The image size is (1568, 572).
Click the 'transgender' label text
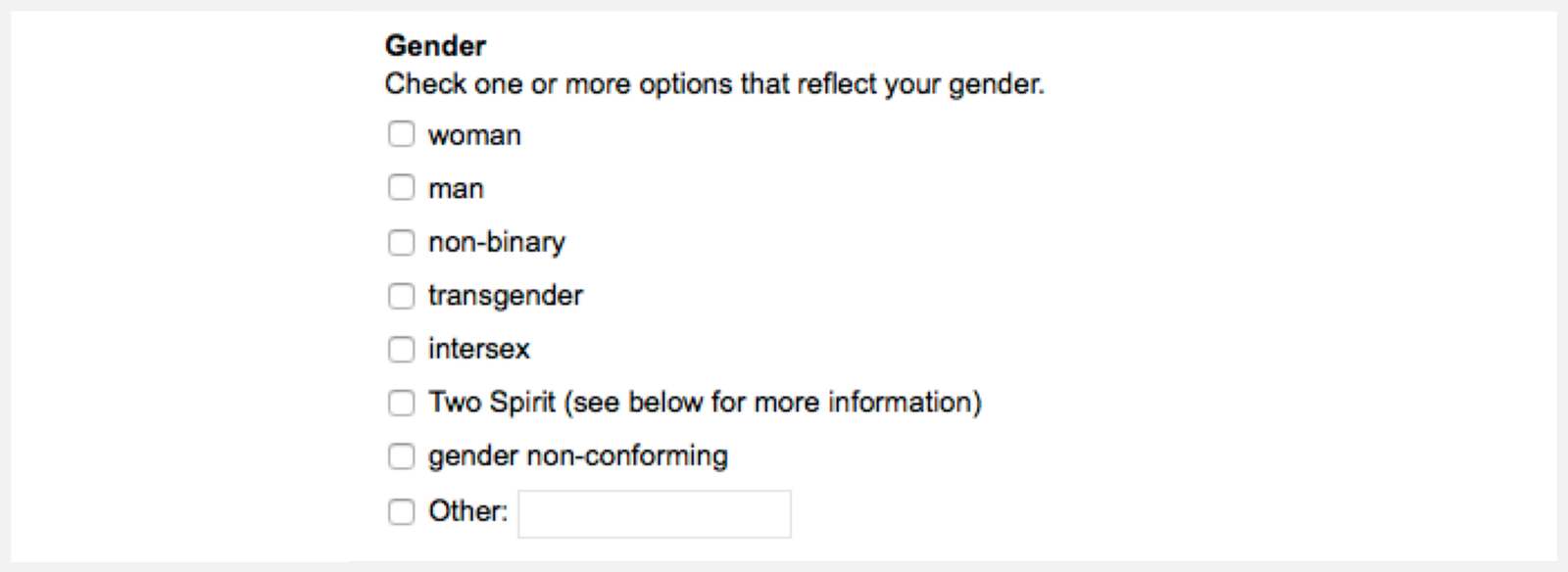pyautogui.click(x=506, y=296)
